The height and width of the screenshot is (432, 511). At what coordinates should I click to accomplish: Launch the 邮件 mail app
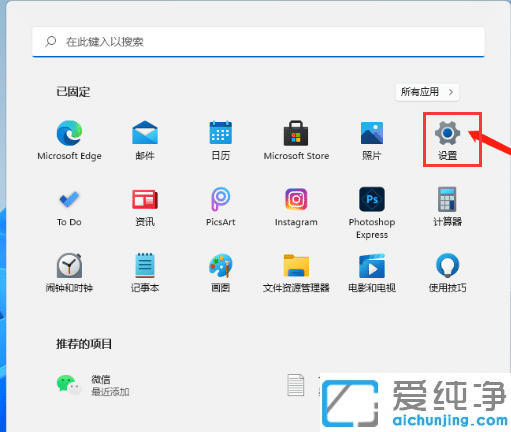coord(145,140)
